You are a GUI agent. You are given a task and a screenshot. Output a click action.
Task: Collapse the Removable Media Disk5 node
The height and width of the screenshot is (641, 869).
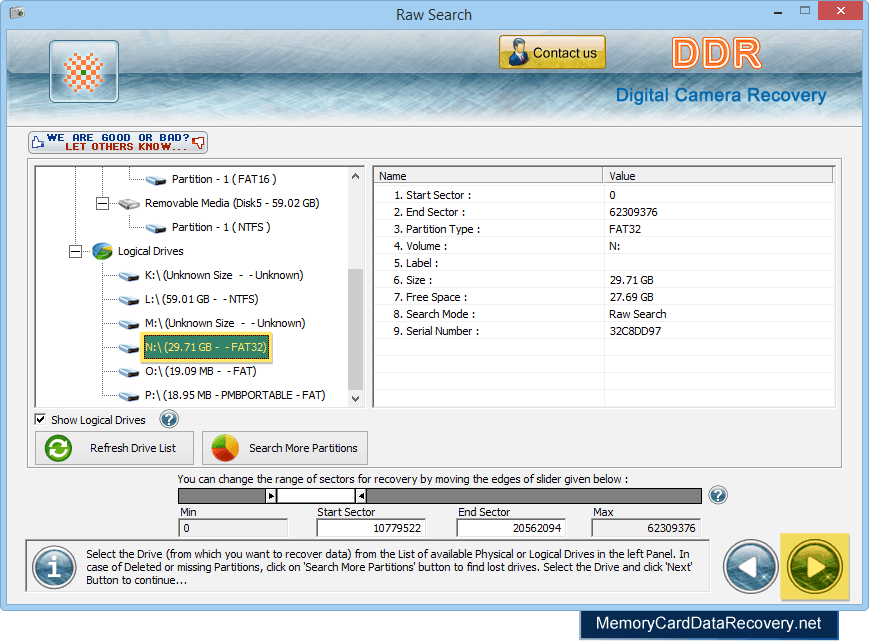[103, 203]
